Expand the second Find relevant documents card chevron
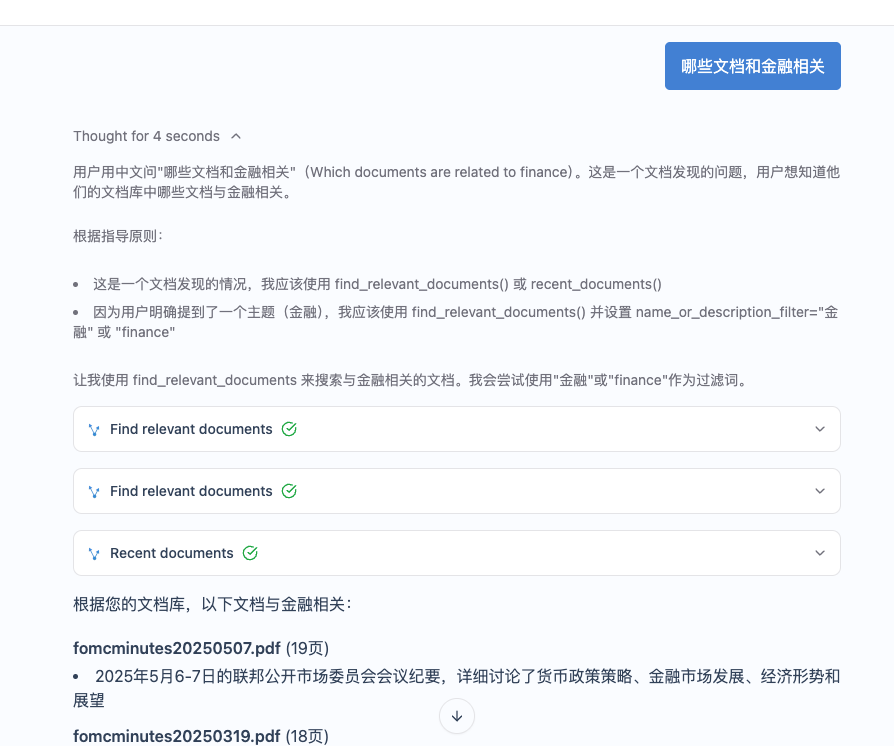The width and height of the screenshot is (894, 746). click(x=820, y=491)
